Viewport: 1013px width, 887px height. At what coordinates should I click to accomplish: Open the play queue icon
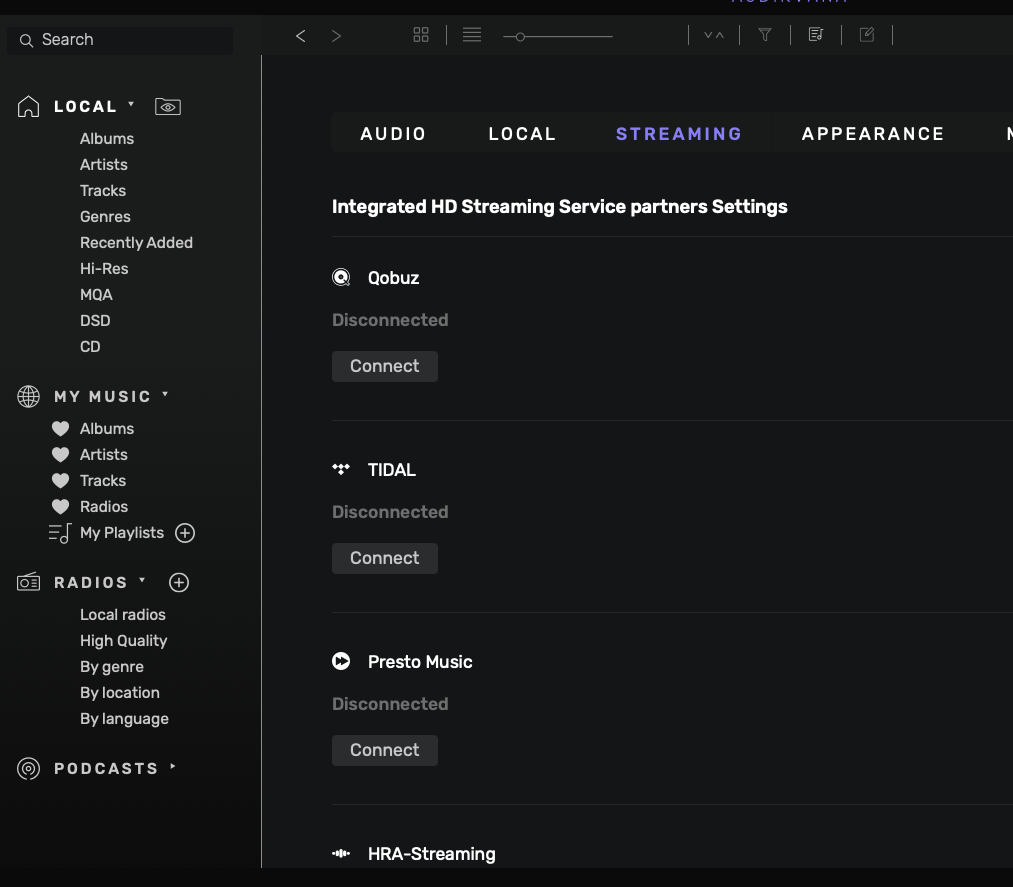tap(816, 35)
